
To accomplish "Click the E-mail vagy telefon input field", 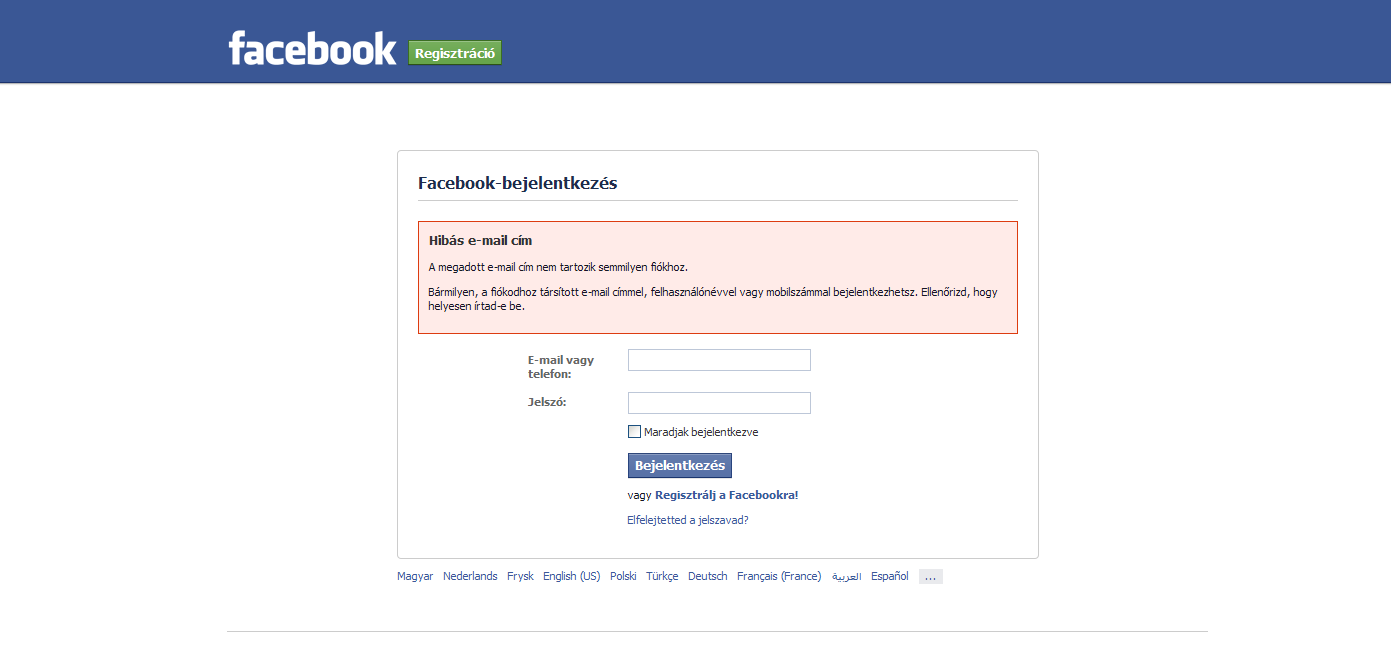I will pos(719,360).
